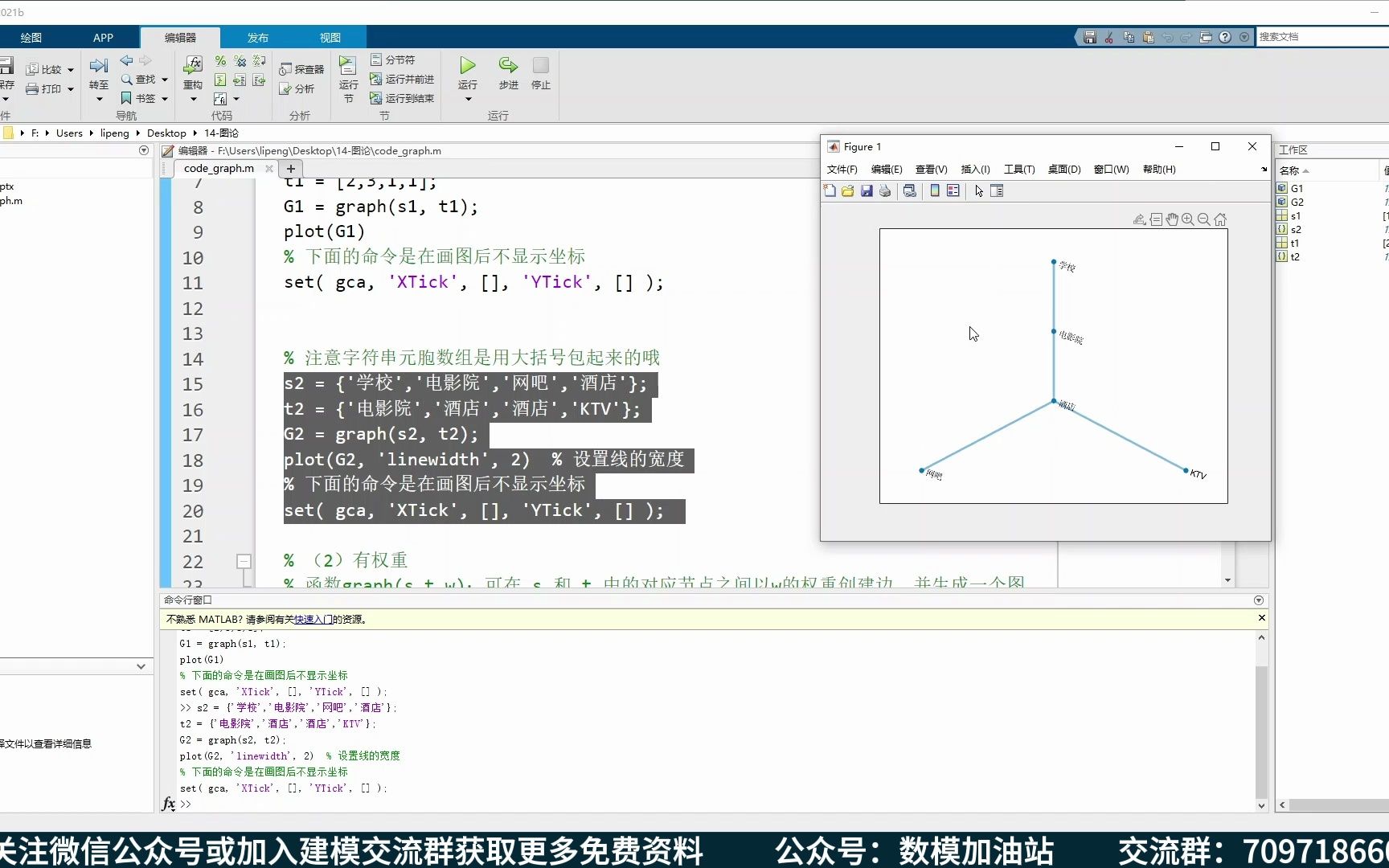Click the Step (步进) icon
This screenshot has height=868, width=1389.
[x=508, y=66]
